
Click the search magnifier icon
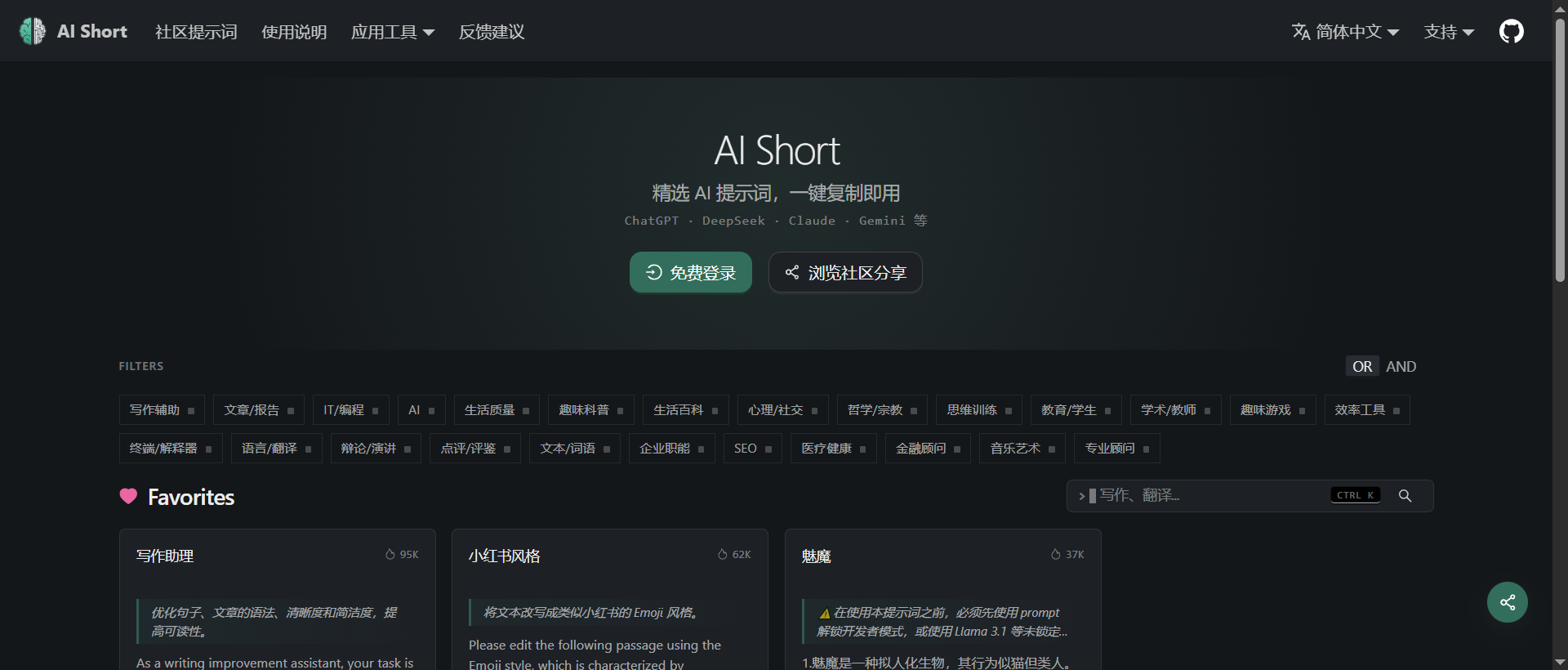pyautogui.click(x=1405, y=496)
